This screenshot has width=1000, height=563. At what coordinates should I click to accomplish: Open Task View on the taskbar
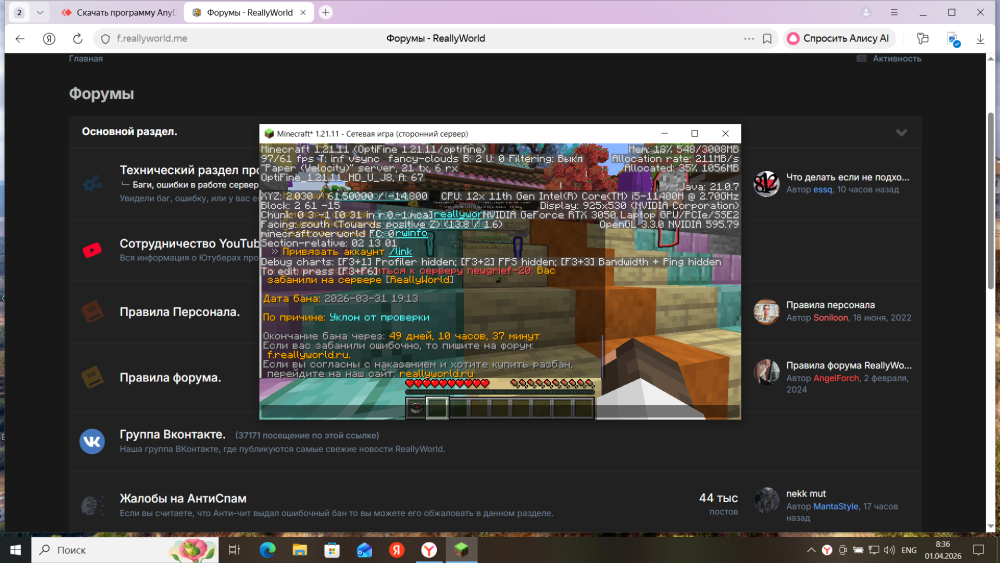click(x=234, y=550)
